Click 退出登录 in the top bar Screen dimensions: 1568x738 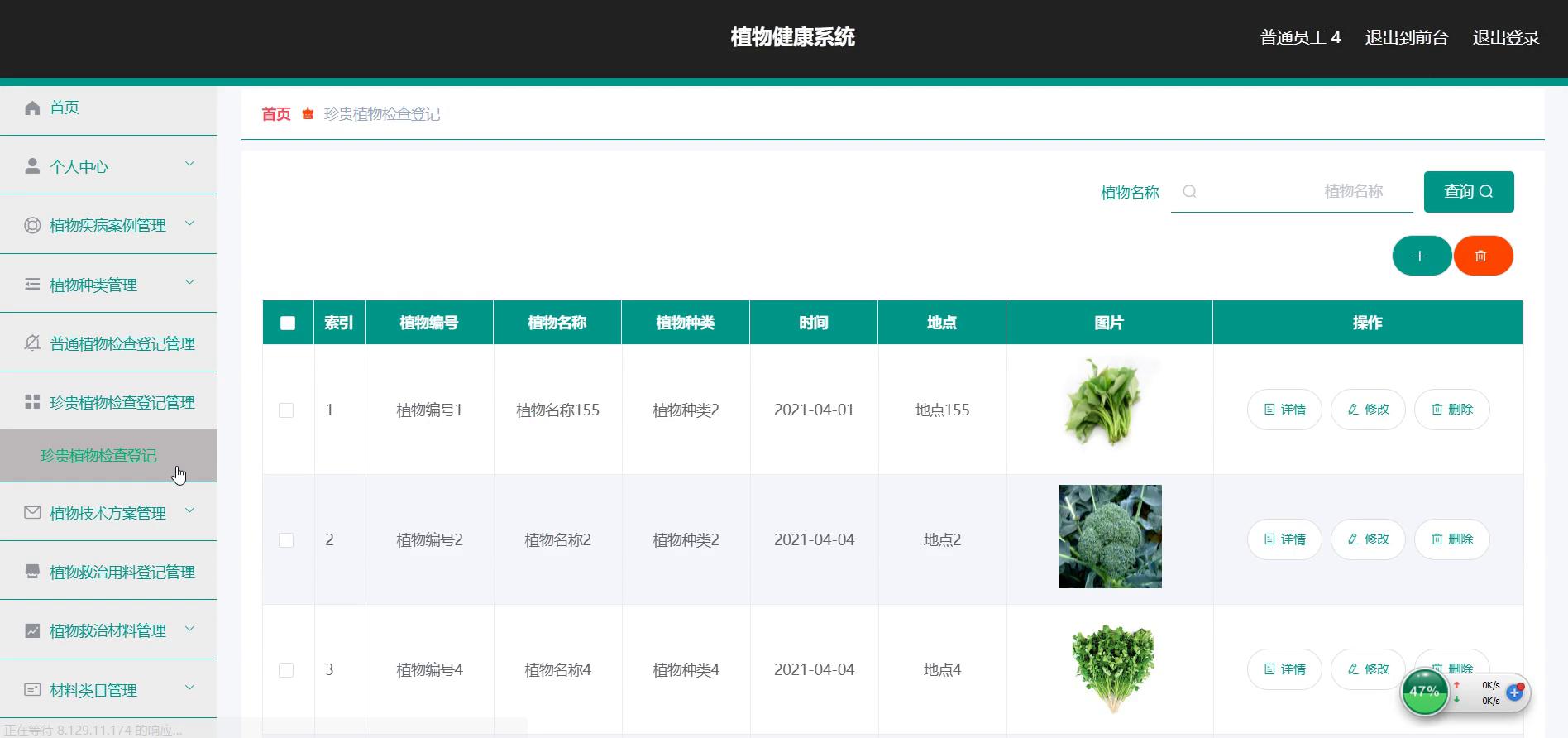tap(1505, 37)
